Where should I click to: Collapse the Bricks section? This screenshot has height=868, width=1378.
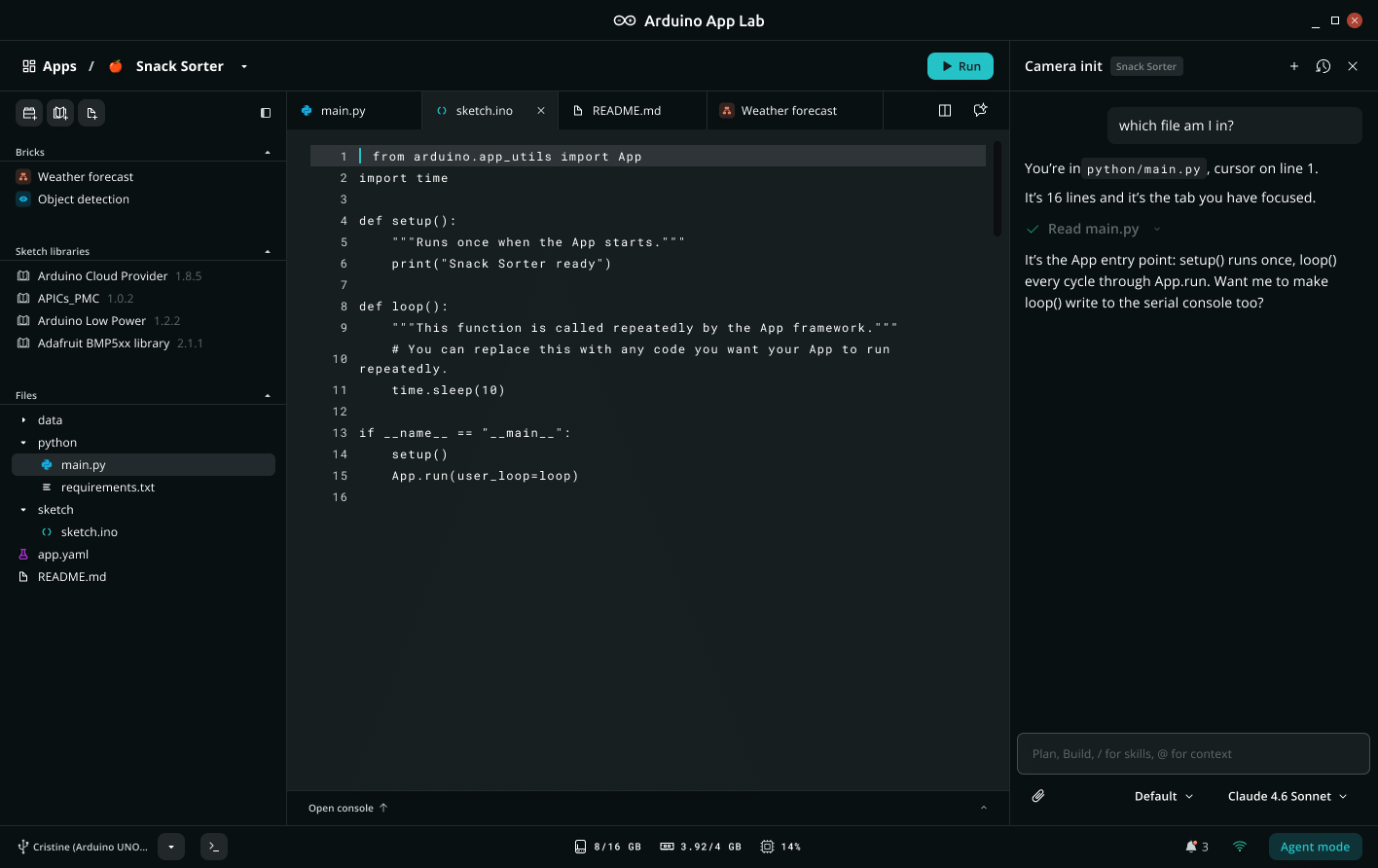point(268,152)
